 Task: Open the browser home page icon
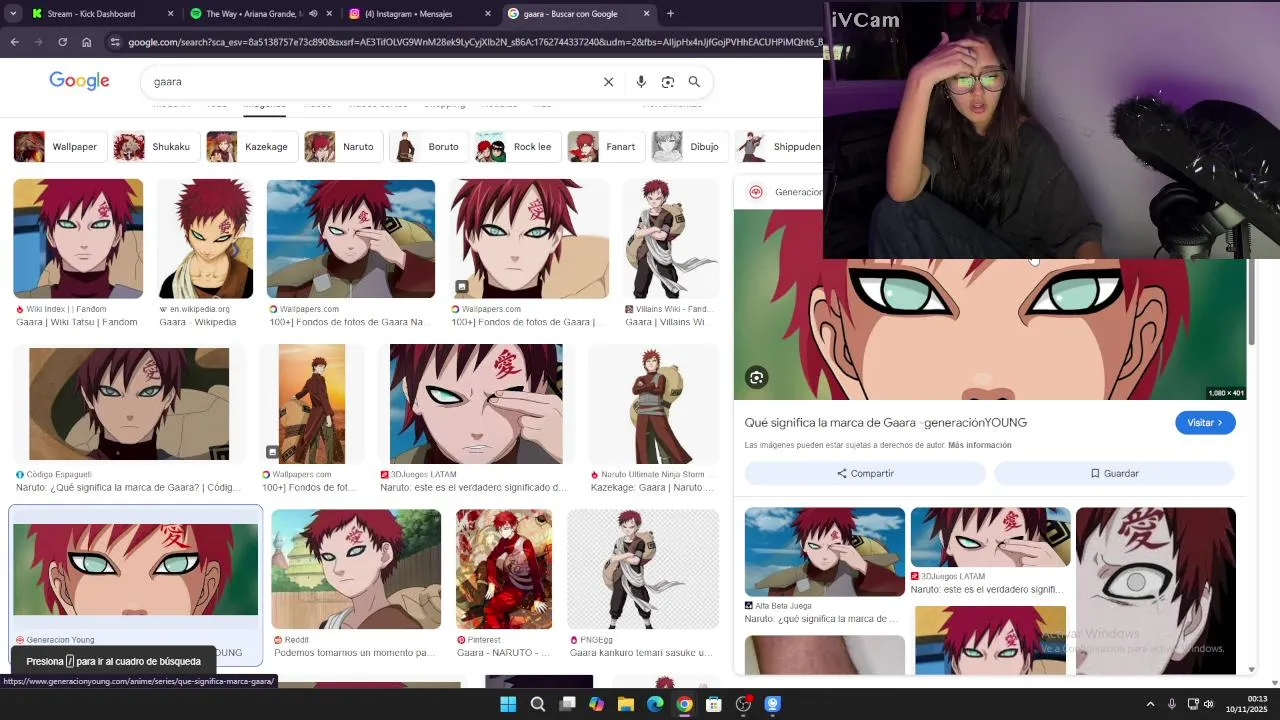[87, 42]
